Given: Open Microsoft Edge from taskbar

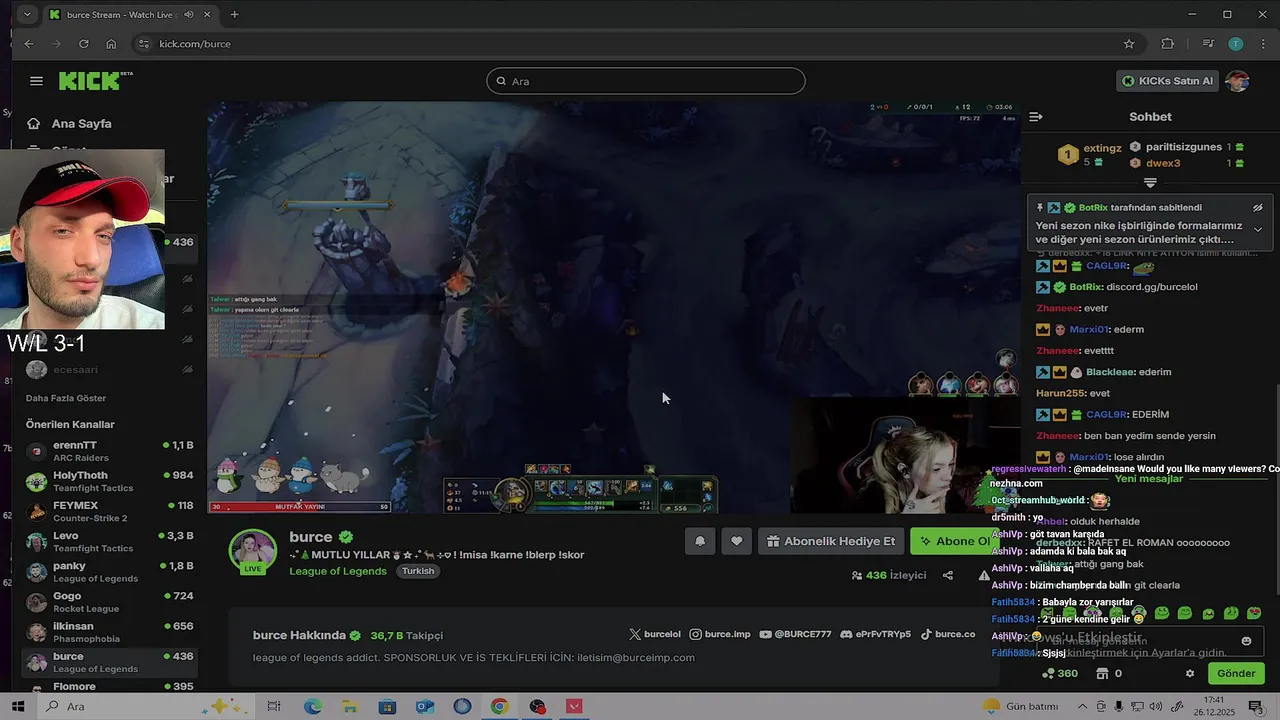Looking at the screenshot, I should point(313,706).
